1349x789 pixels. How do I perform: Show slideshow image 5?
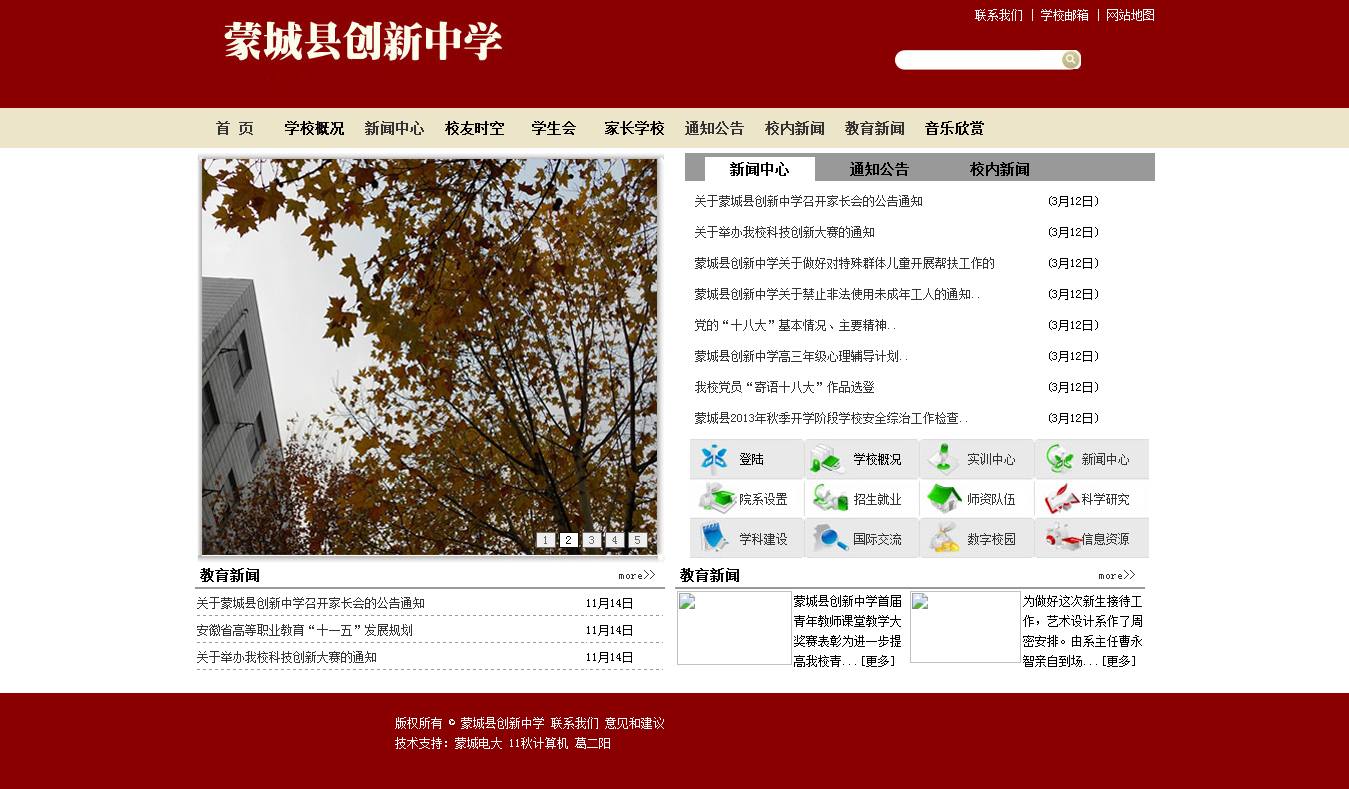point(637,540)
